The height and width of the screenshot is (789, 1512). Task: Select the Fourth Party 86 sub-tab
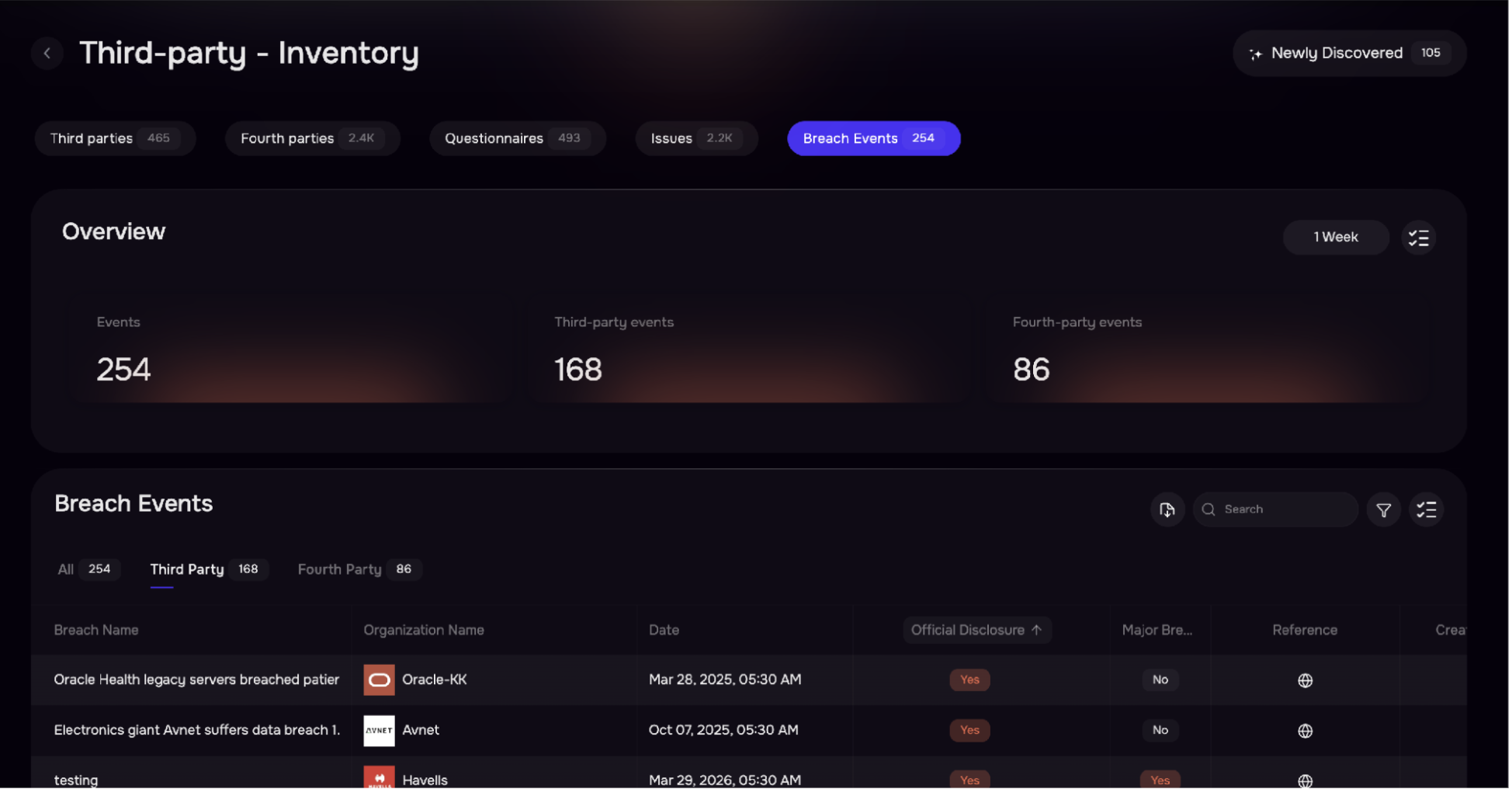tap(359, 570)
